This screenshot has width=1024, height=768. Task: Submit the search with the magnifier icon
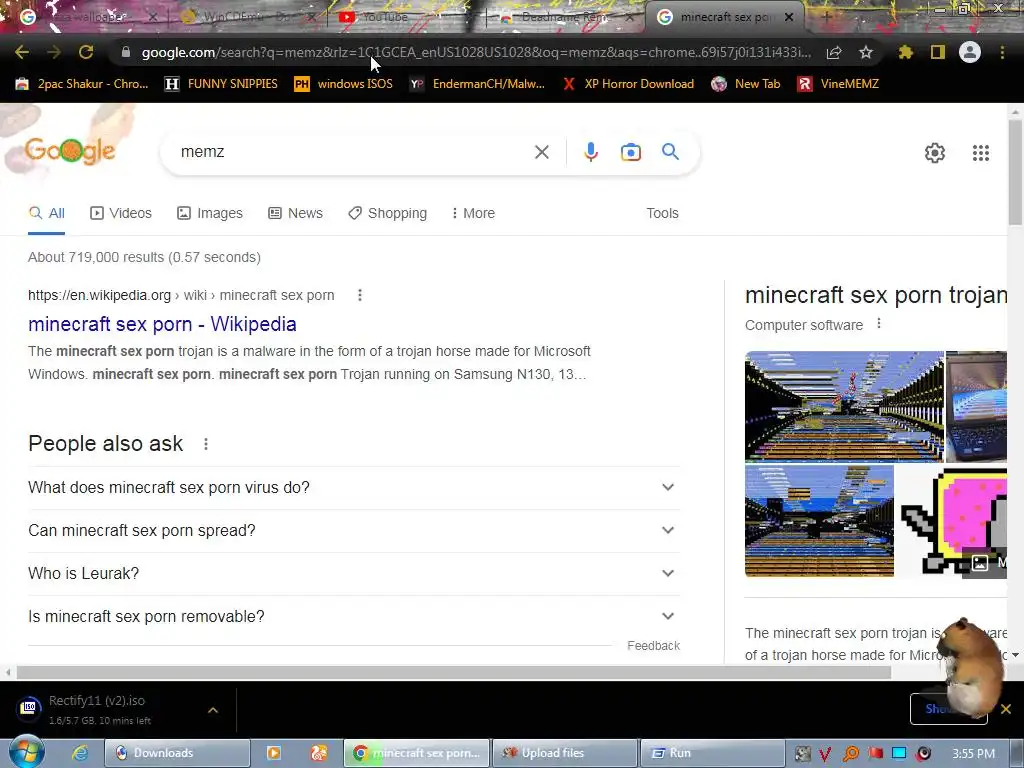670,152
